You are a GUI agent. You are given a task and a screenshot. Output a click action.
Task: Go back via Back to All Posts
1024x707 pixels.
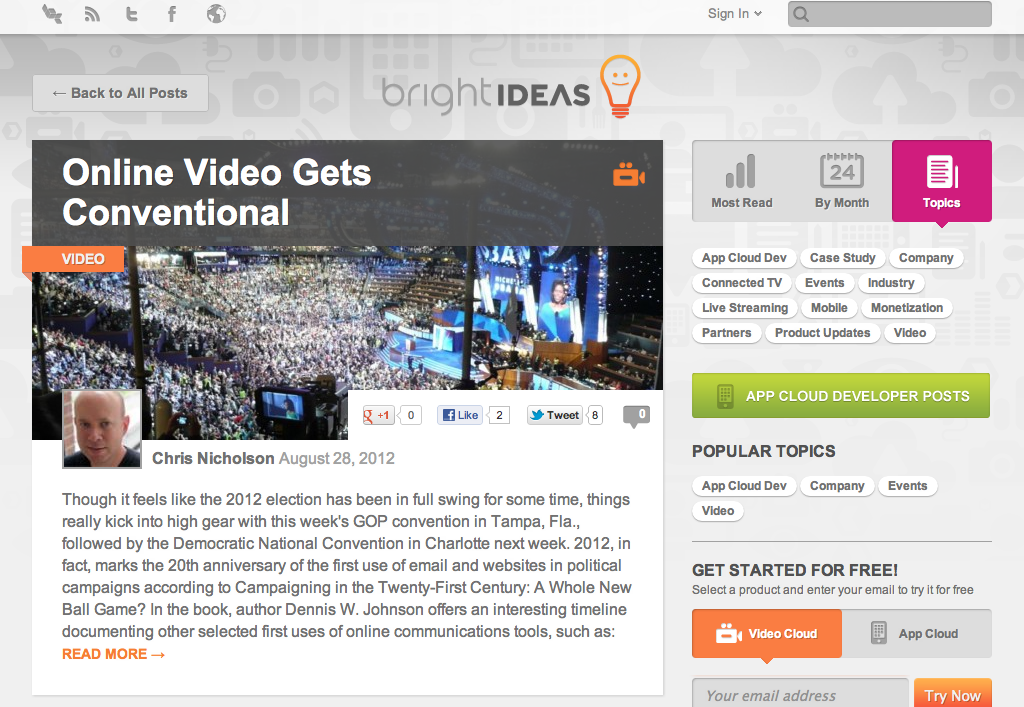[x=120, y=93]
